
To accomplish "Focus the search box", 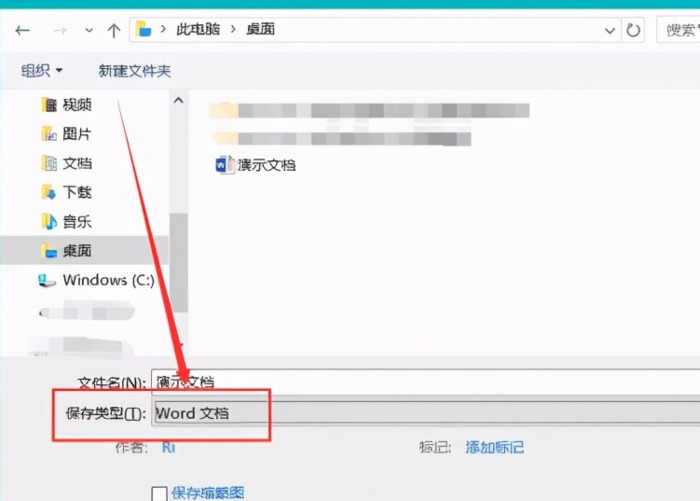I will click(679, 30).
